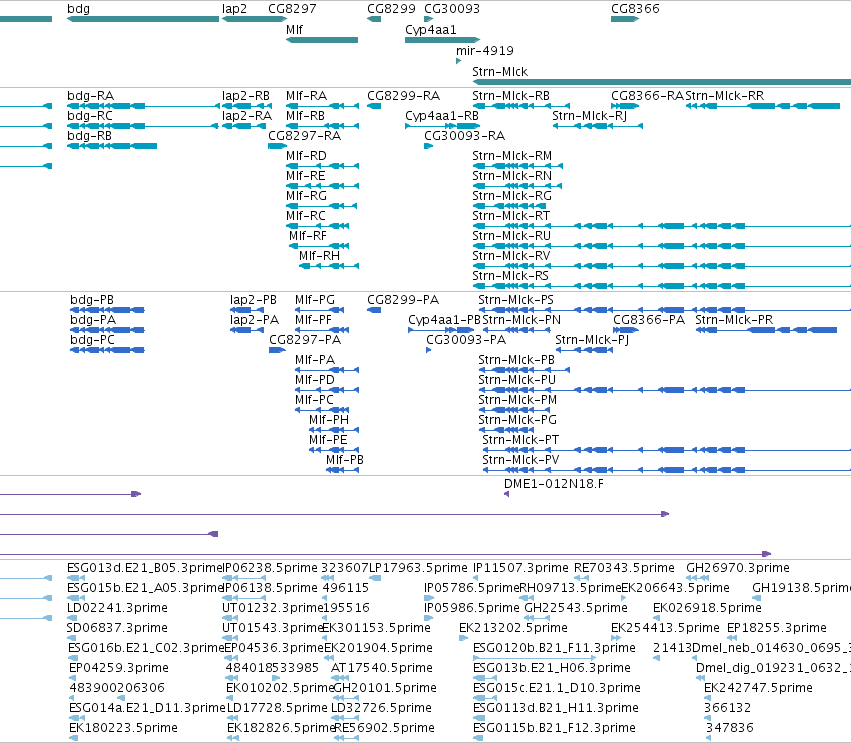
Task: Click EST SD06837.3prime
Action: (x=117, y=628)
